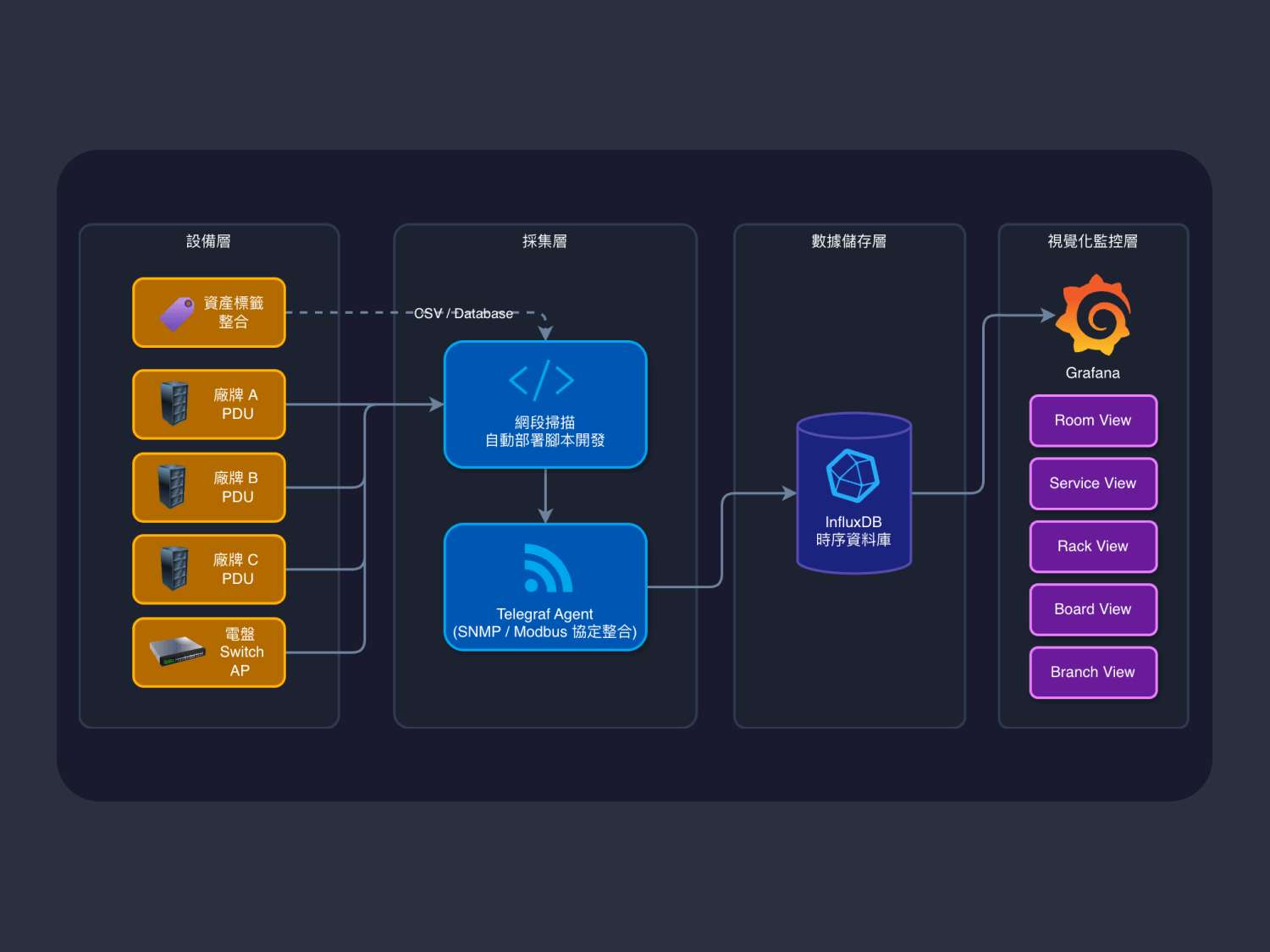Click the purple asset tag icon
Image resolution: width=1270 pixels, height=952 pixels.
178,314
